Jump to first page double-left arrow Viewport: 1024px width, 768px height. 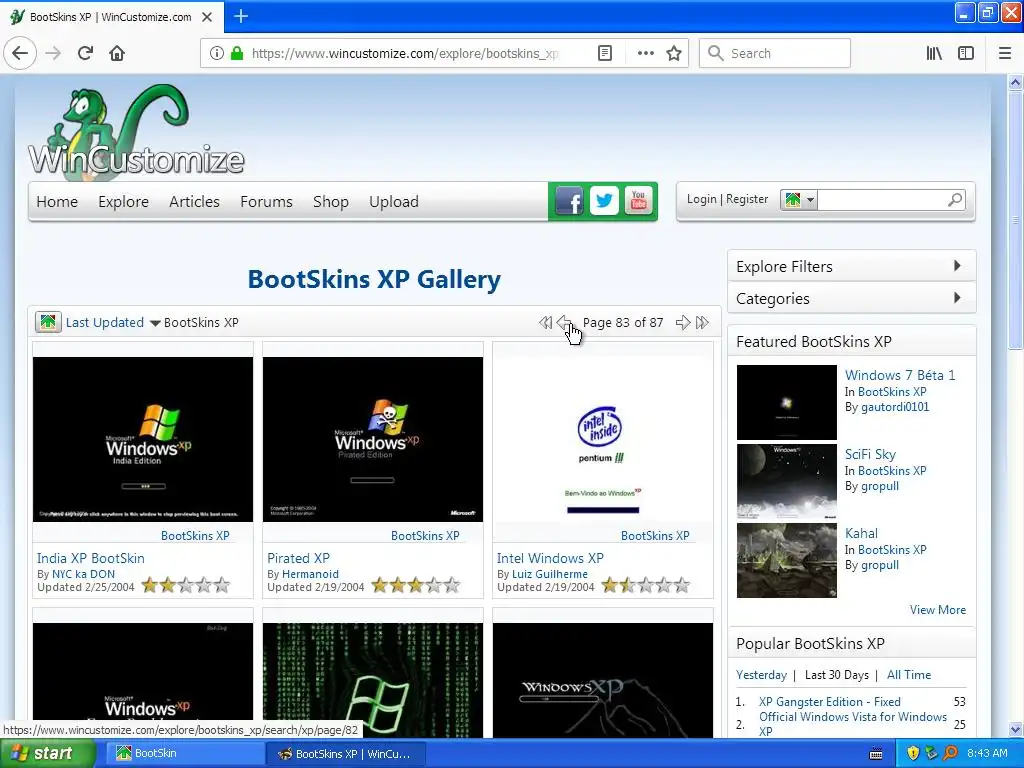[x=545, y=323]
